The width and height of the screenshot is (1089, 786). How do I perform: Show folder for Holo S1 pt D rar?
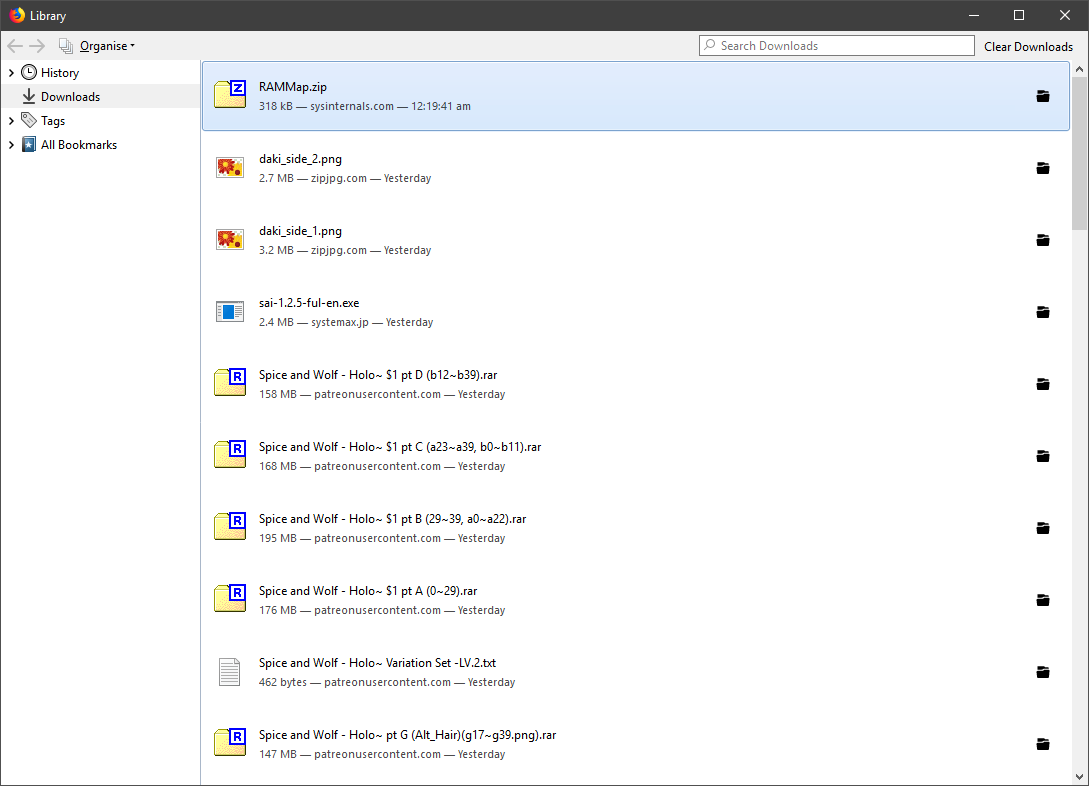pos(1042,384)
